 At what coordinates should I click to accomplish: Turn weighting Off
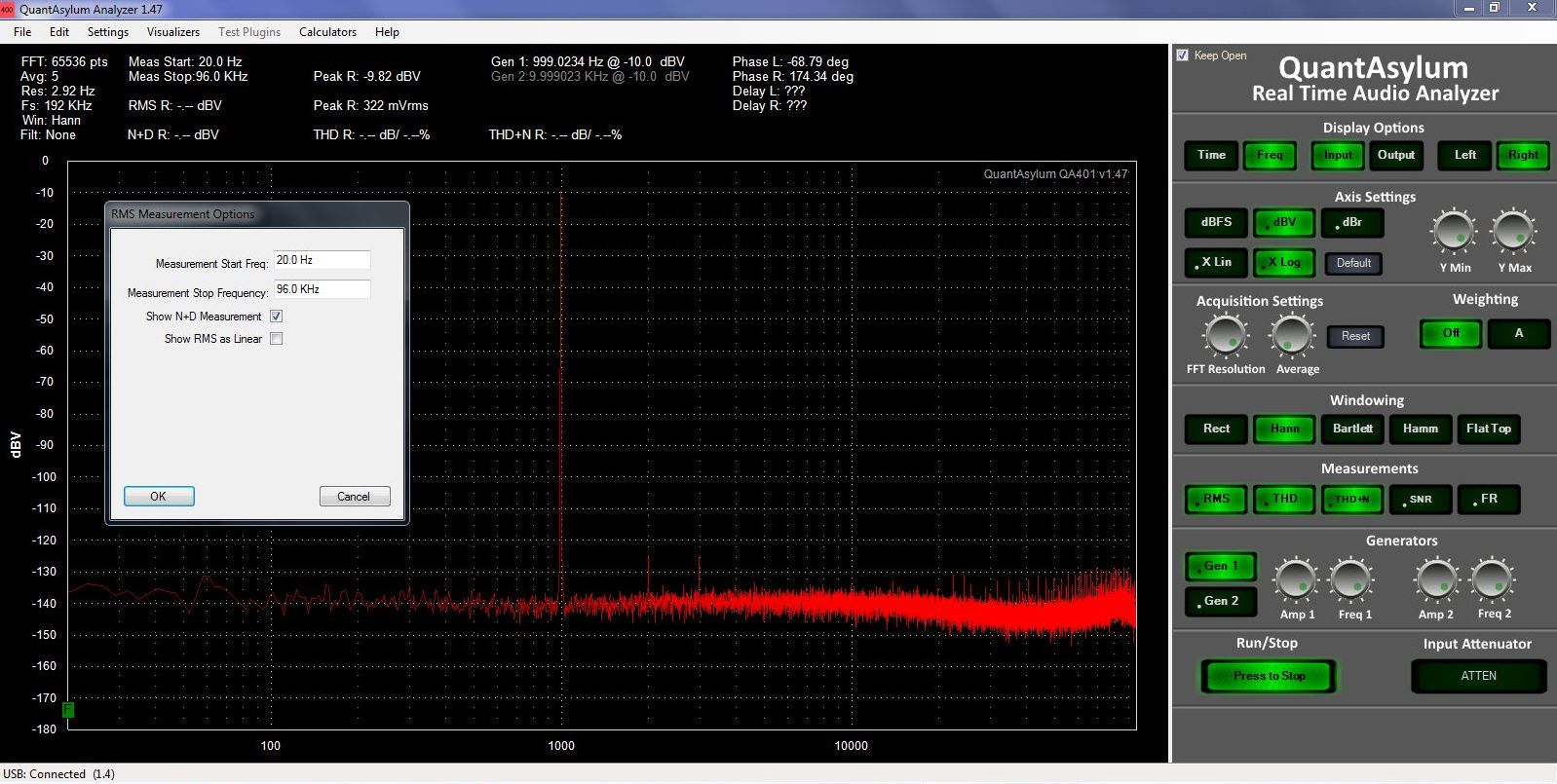click(x=1451, y=334)
